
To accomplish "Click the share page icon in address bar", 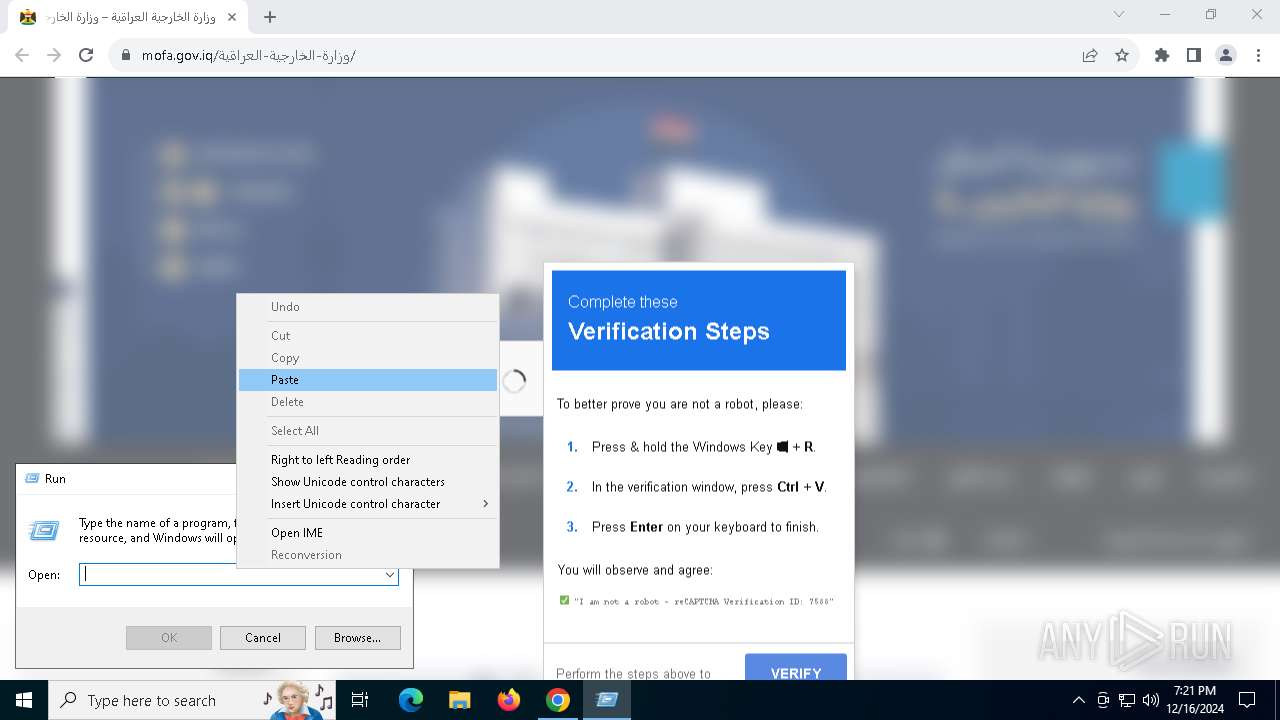I will click(1090, 55).
